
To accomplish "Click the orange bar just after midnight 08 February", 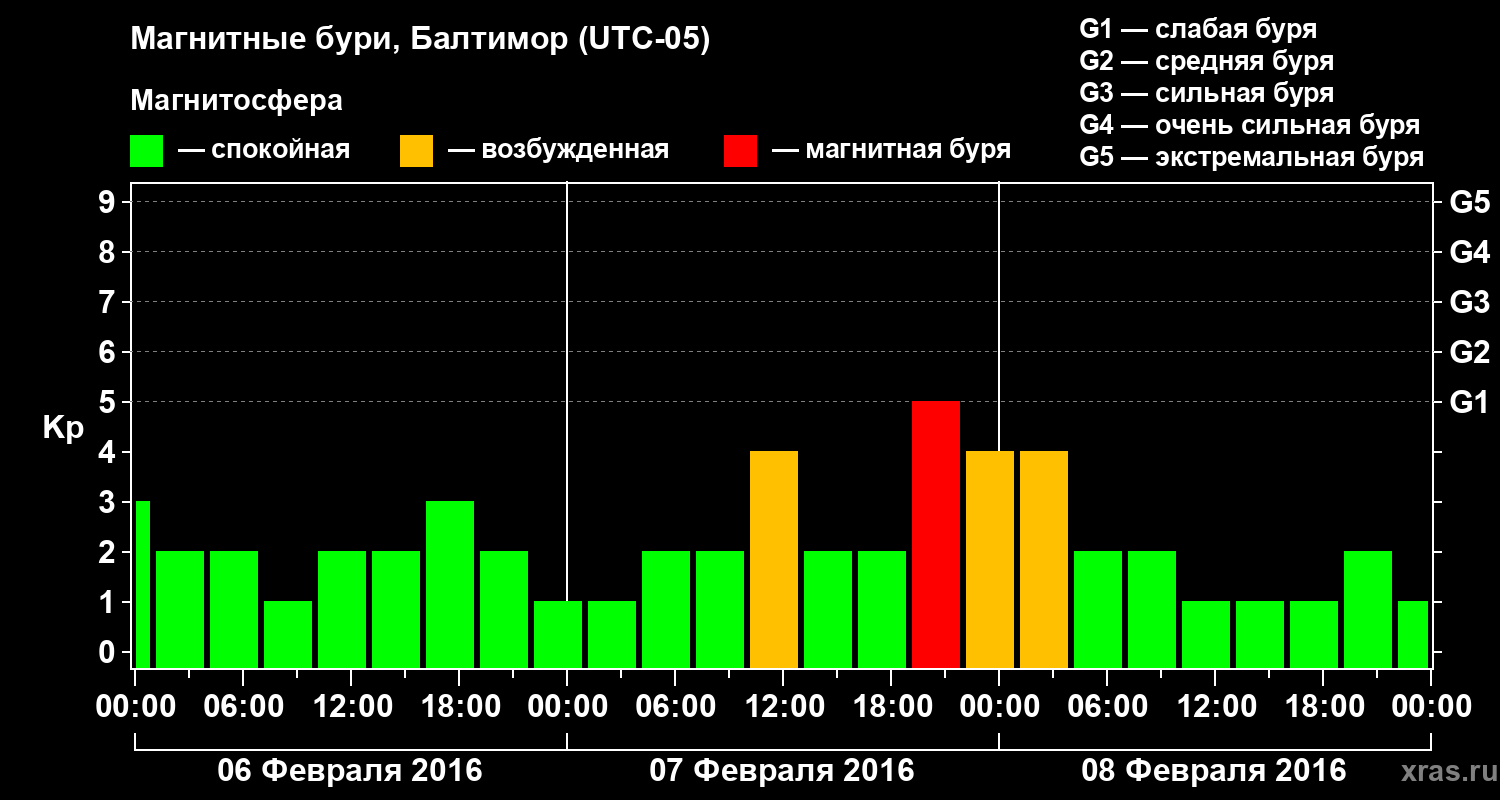I will pos(1044,559).
